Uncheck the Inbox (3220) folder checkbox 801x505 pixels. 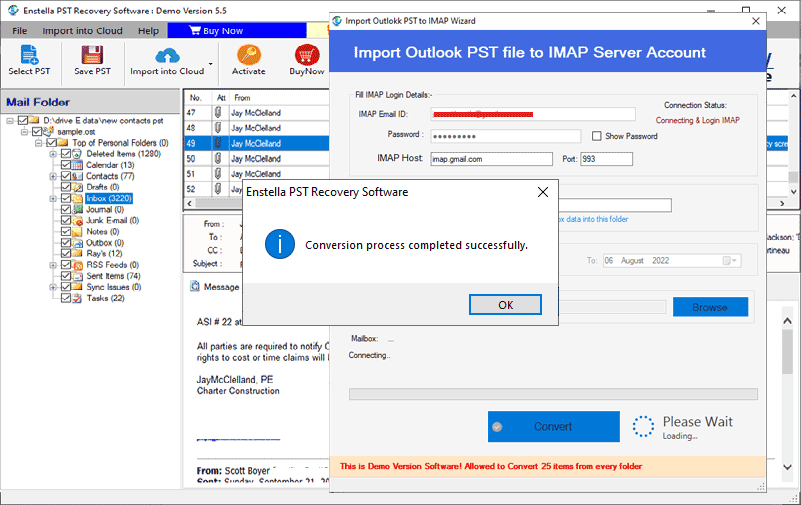point(66,198)
